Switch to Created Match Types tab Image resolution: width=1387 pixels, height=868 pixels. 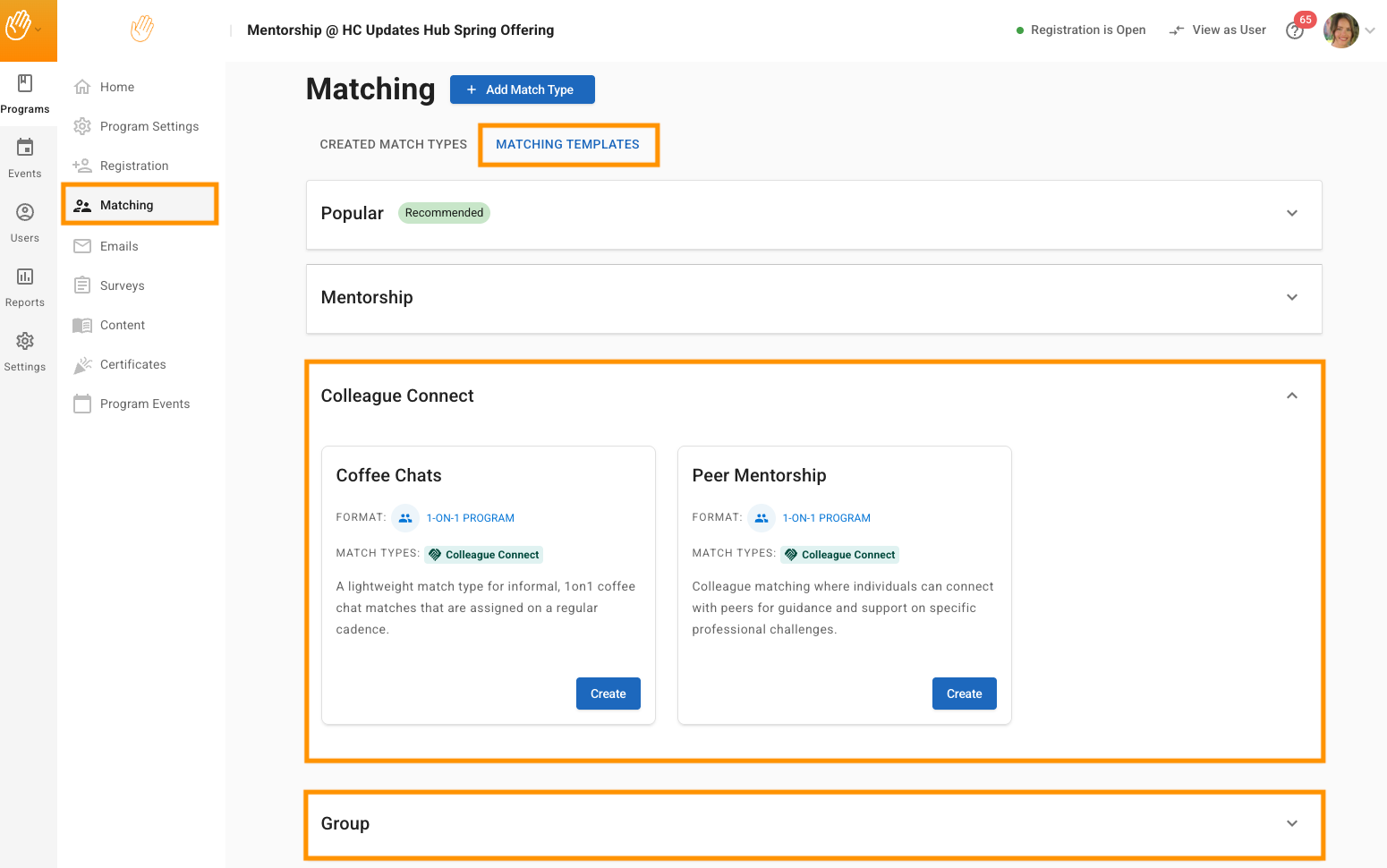(393, 144)
